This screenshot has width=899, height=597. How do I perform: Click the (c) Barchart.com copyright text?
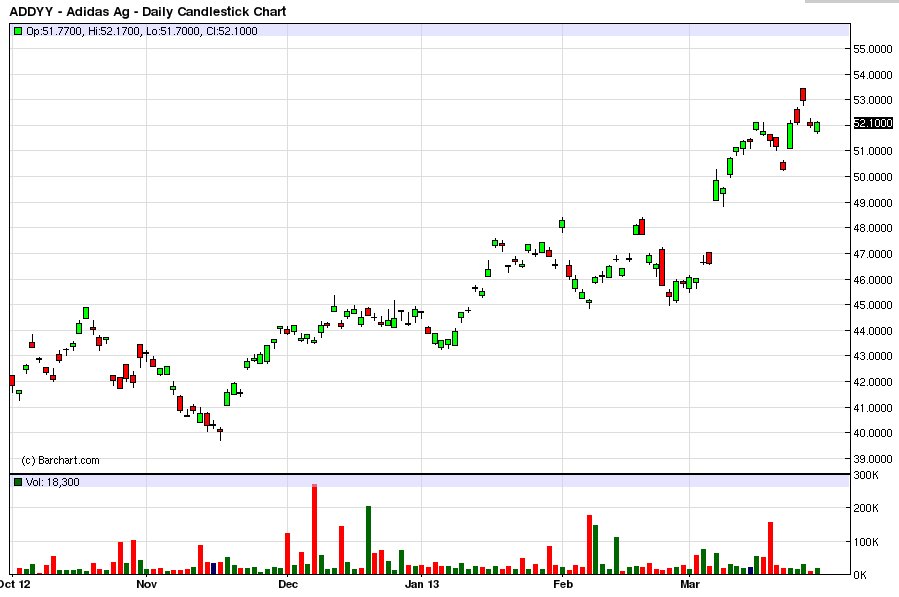[x=60, y=460]
